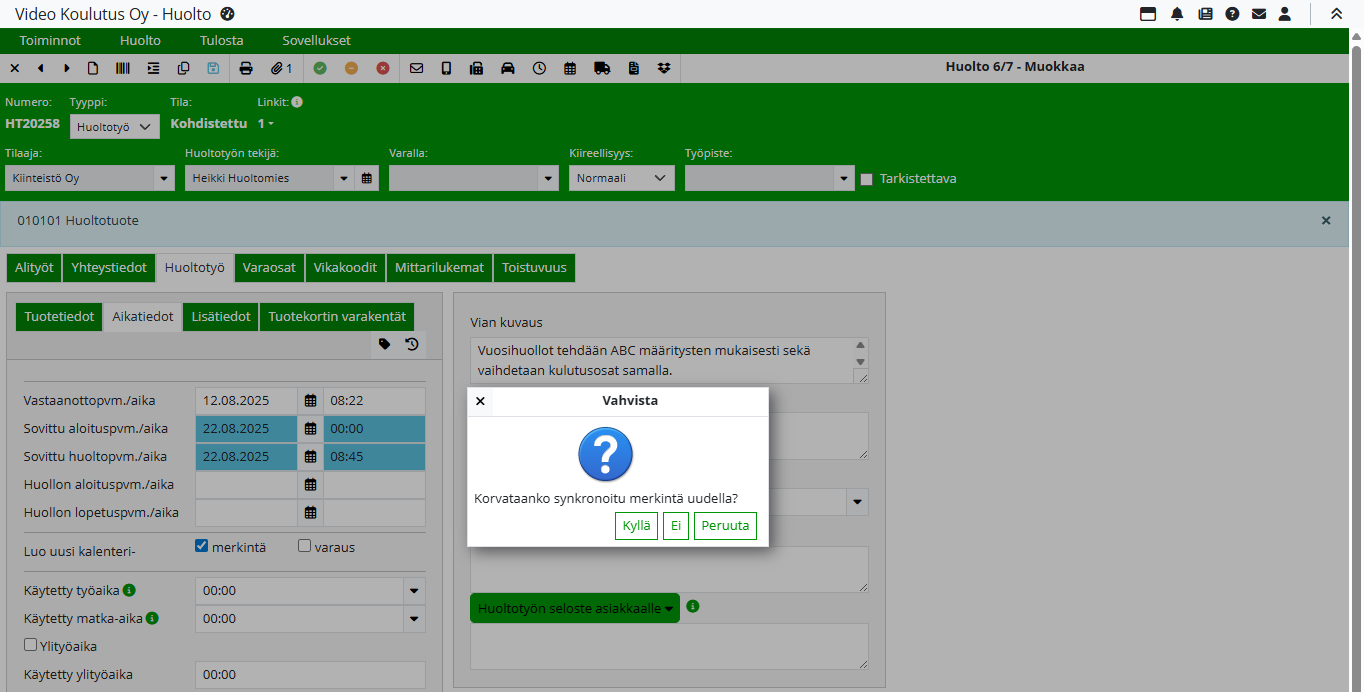Expand the Kiireellisyys 'Normaali' dropdown
This screenshot has width=1364, height=692.
[x=621, y=178]
